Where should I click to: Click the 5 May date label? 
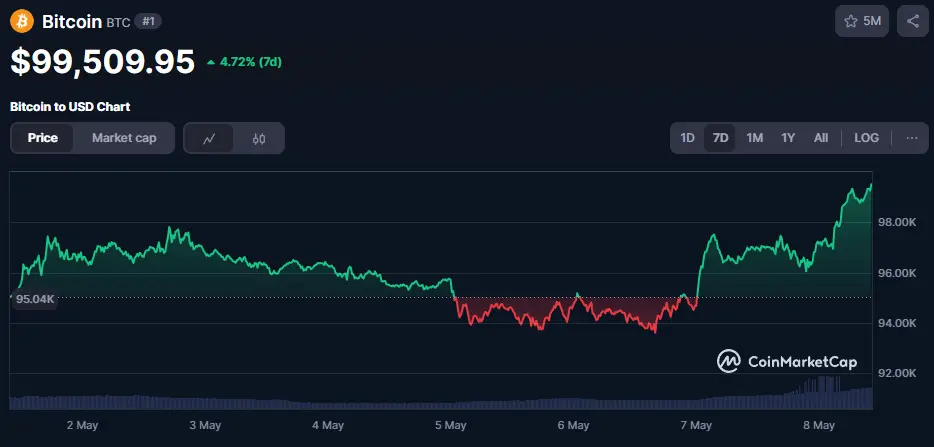pos(450,425)
